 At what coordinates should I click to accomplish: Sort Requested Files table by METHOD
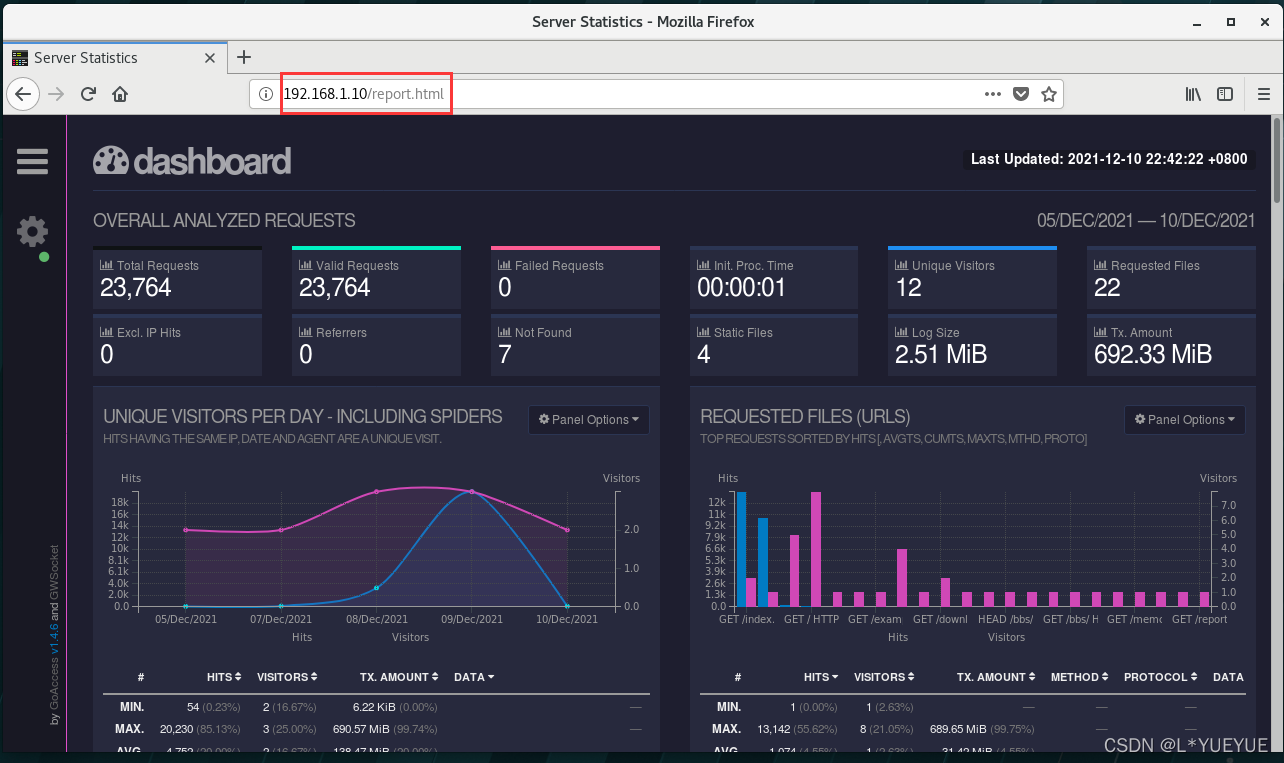coord(1080,677)
